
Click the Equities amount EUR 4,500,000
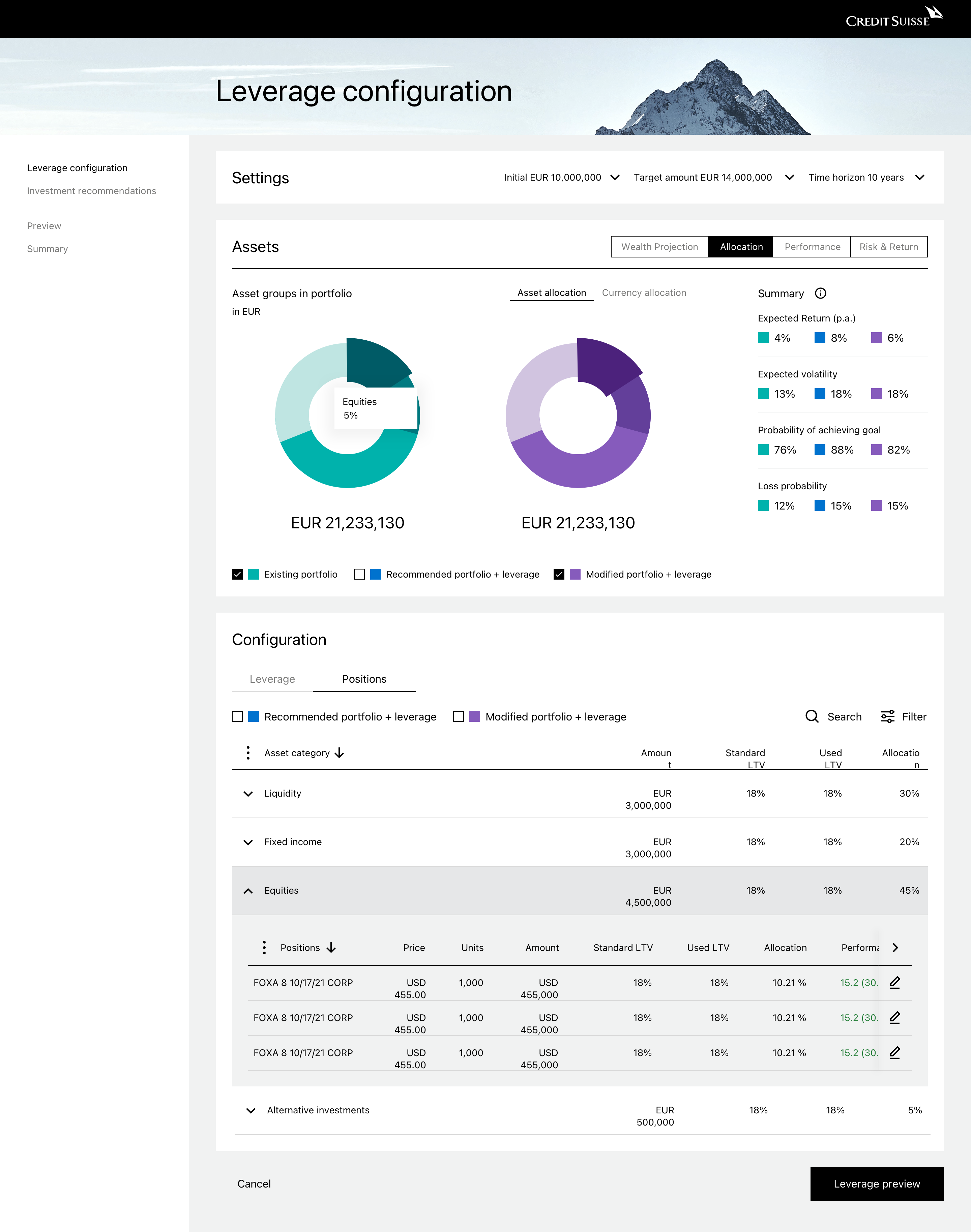click(648, 896)
